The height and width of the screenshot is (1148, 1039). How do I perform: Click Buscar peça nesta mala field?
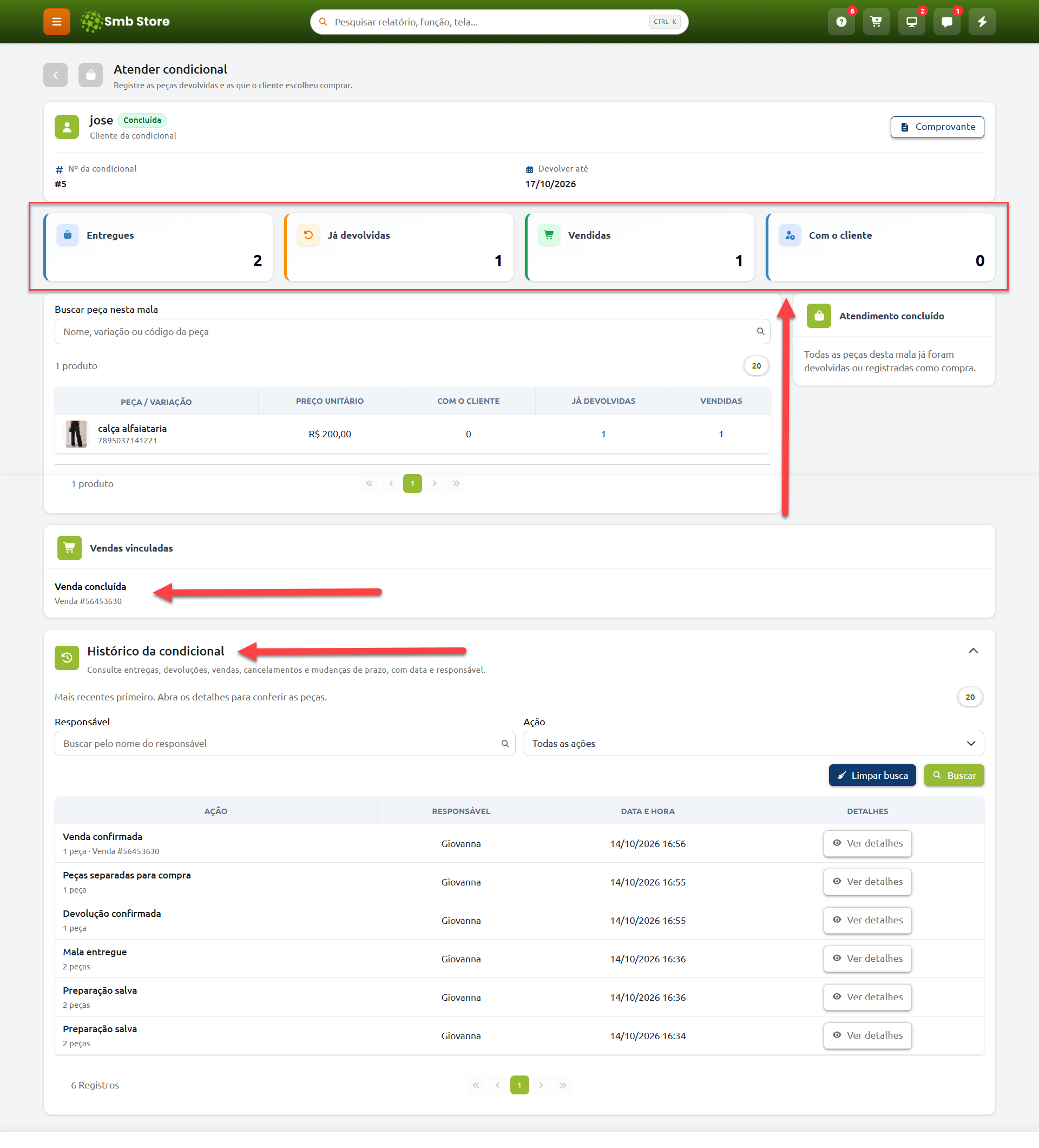coord(412,331)
